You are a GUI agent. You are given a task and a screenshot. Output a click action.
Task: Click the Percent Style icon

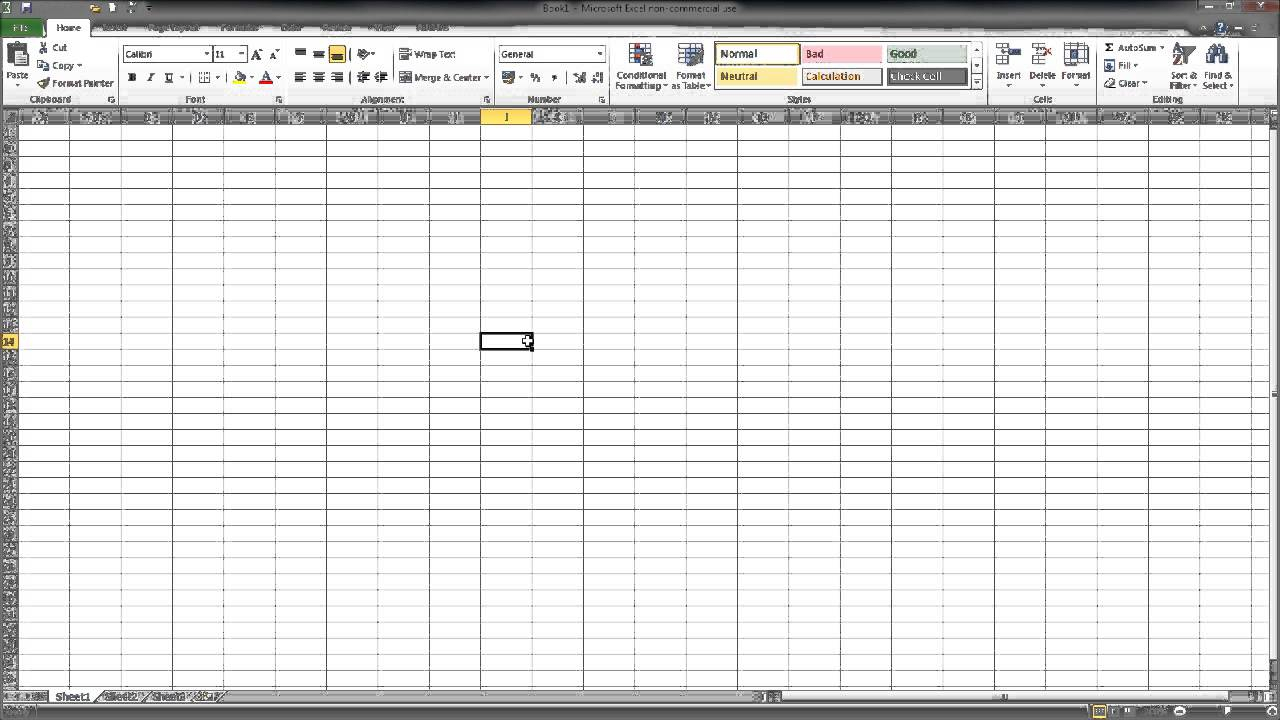pos(535,77)
